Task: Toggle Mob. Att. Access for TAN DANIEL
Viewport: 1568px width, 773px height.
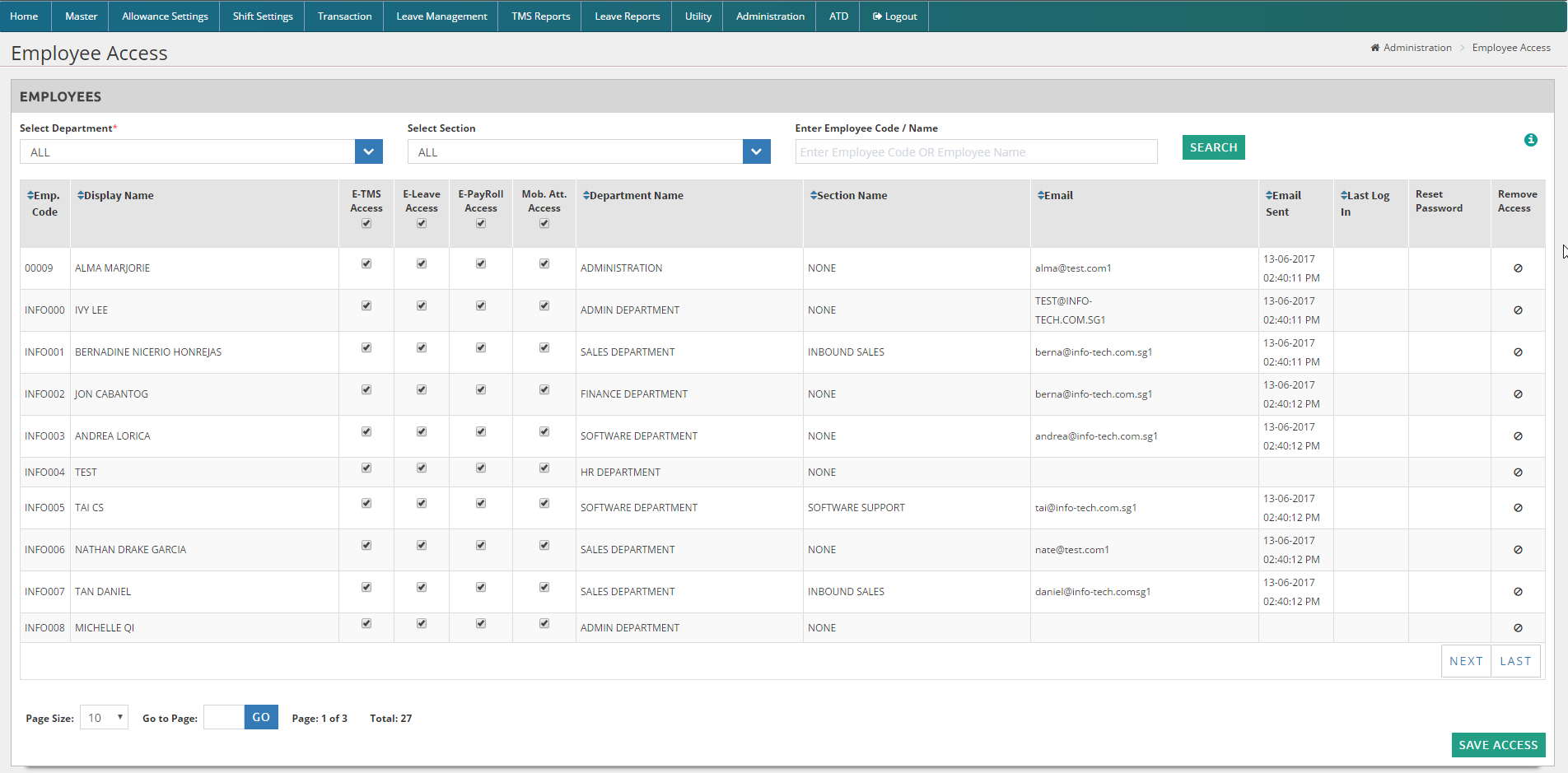Action: click(x=544, y=588)
